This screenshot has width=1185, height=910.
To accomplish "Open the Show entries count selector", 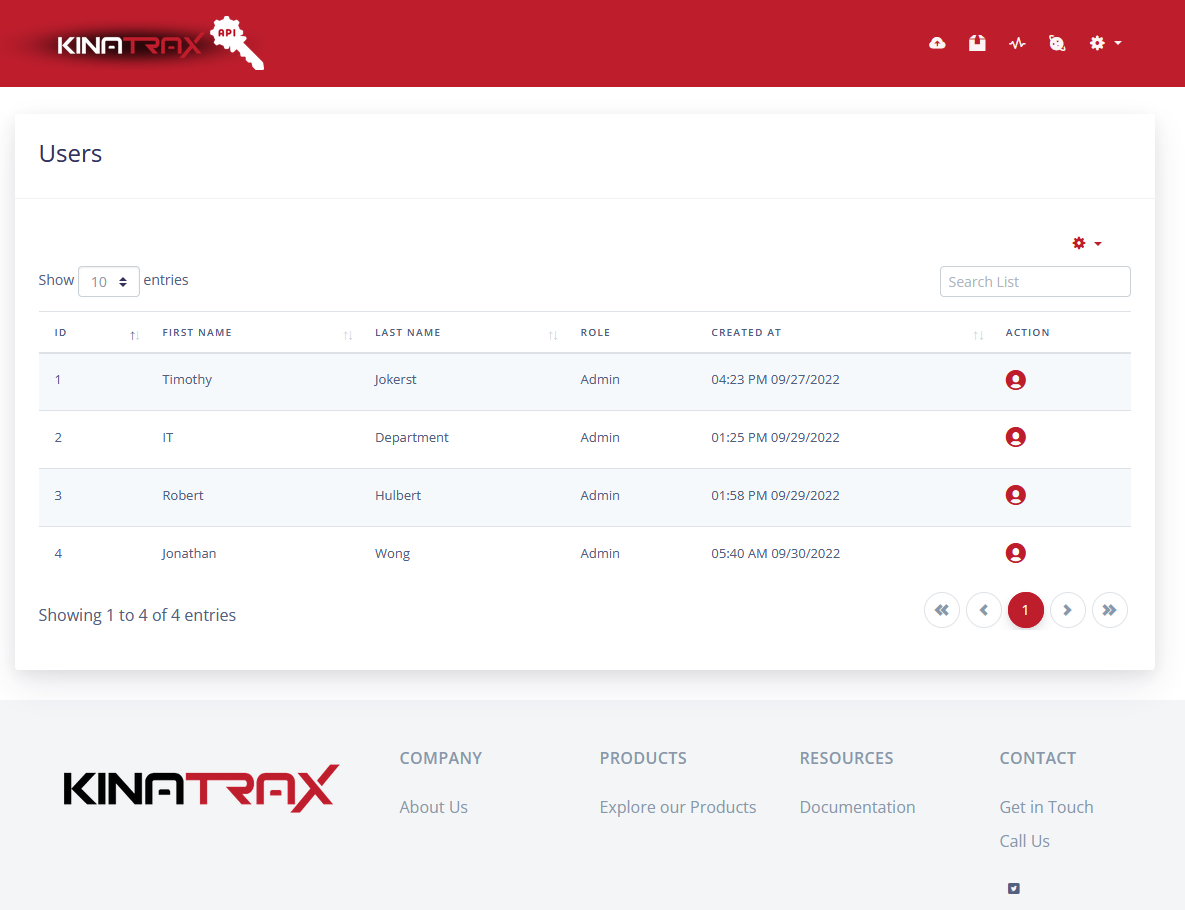I will coord(109,281).
